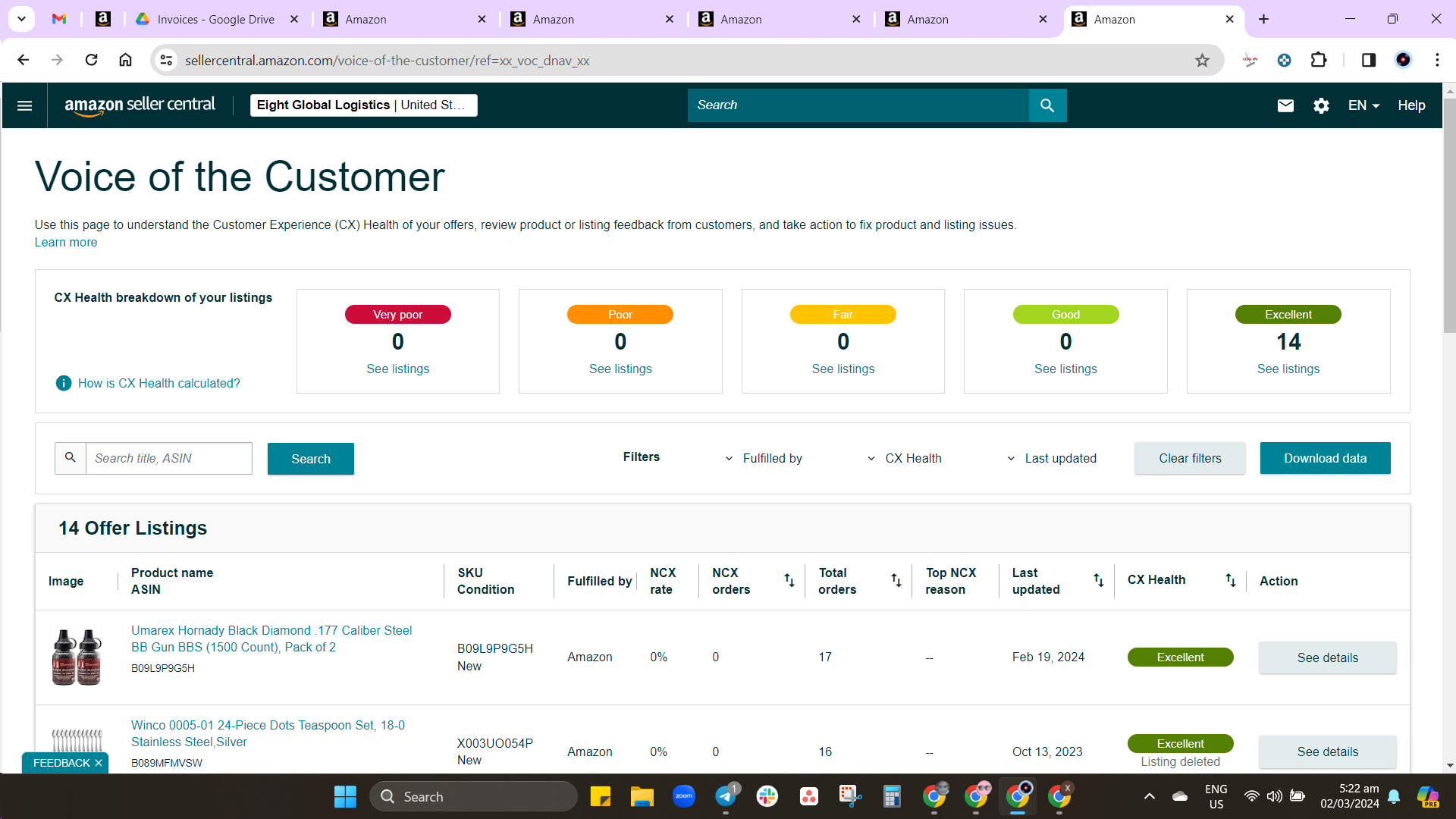Focus the Search title, ASIN field
Screen dimensions: 1456x819
[168, 458]
